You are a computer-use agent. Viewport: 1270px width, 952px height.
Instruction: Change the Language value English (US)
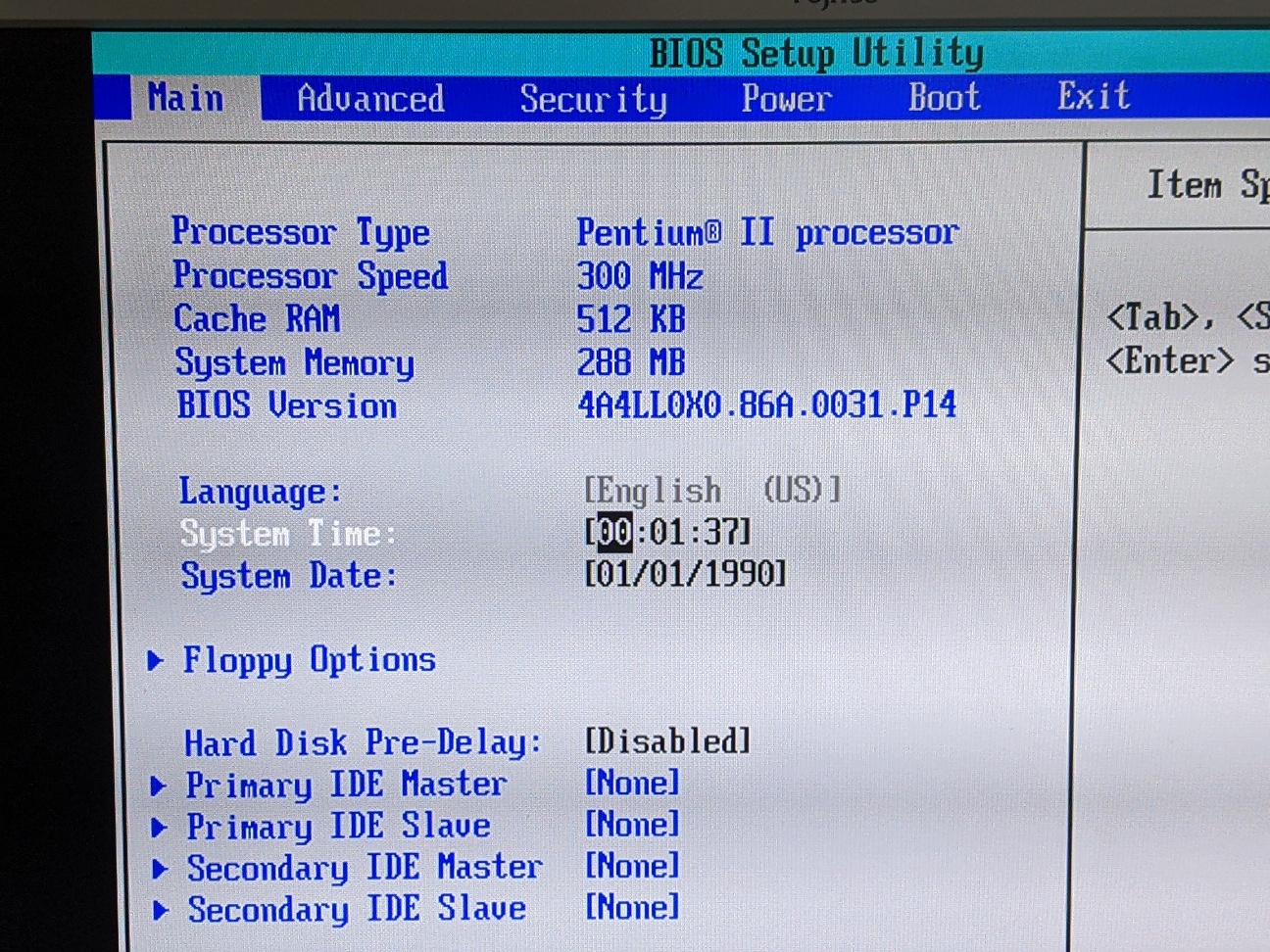click(712, 490)
